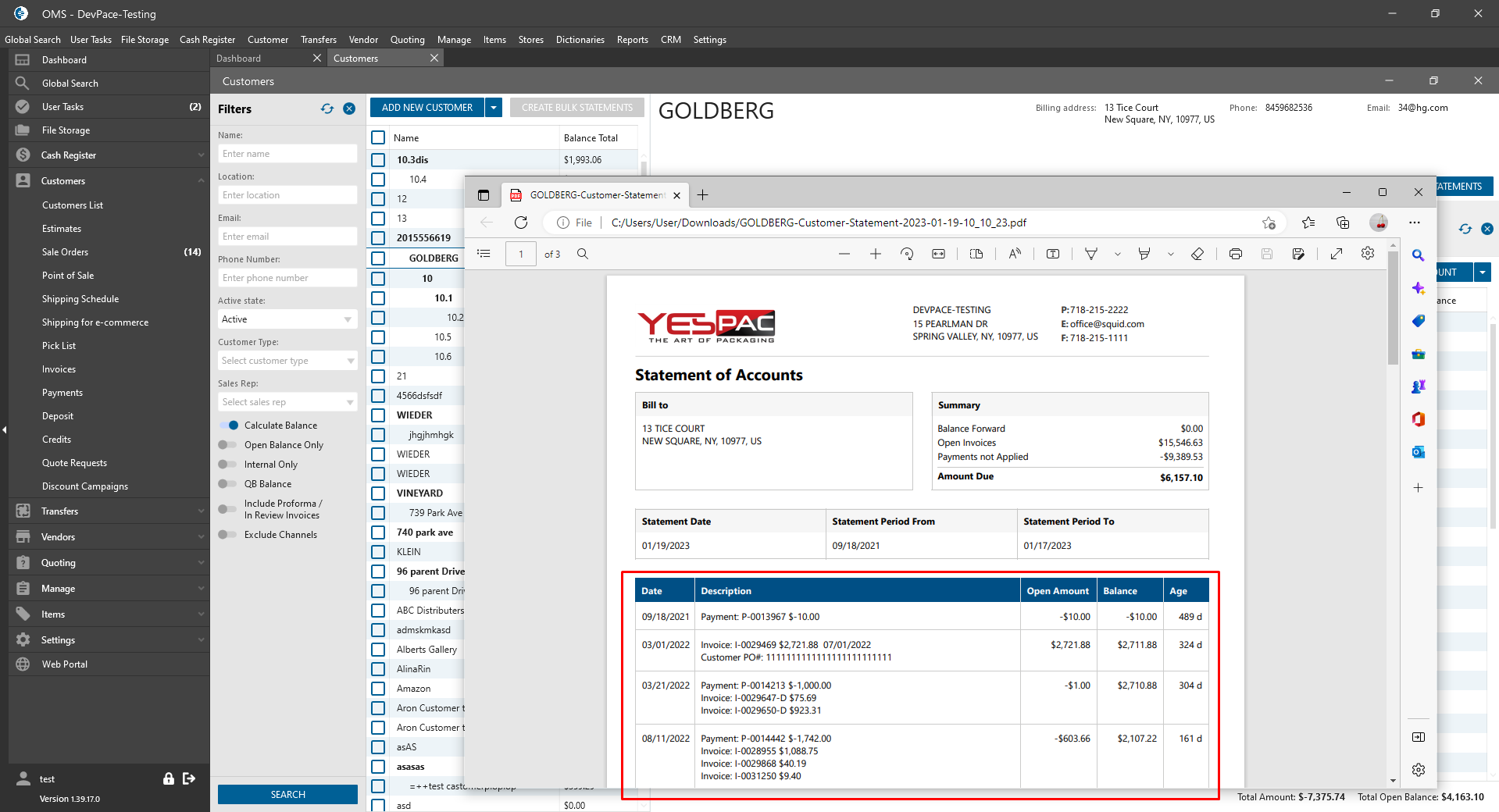Click the browser page refresh icon
The image size is (1499, 812).
[x=521, y=223]
